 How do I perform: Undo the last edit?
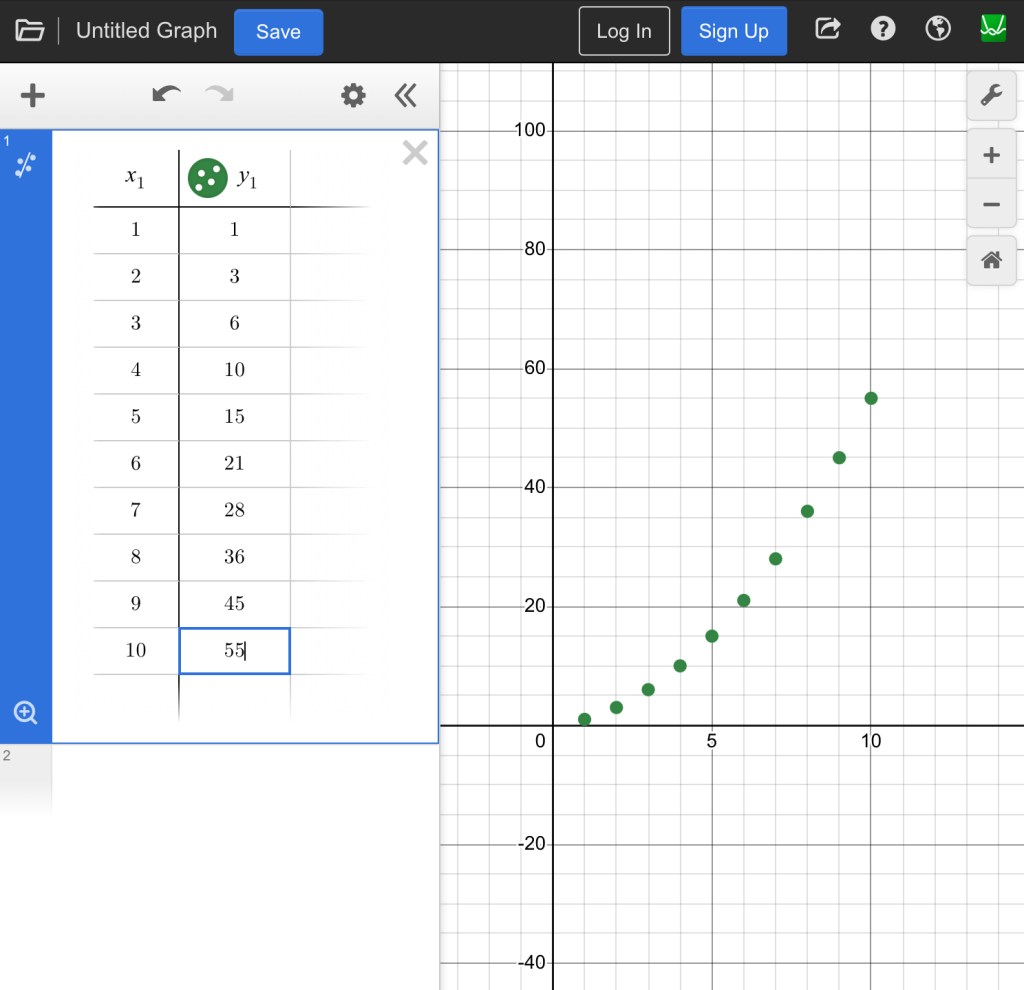(x=166, y=95)
